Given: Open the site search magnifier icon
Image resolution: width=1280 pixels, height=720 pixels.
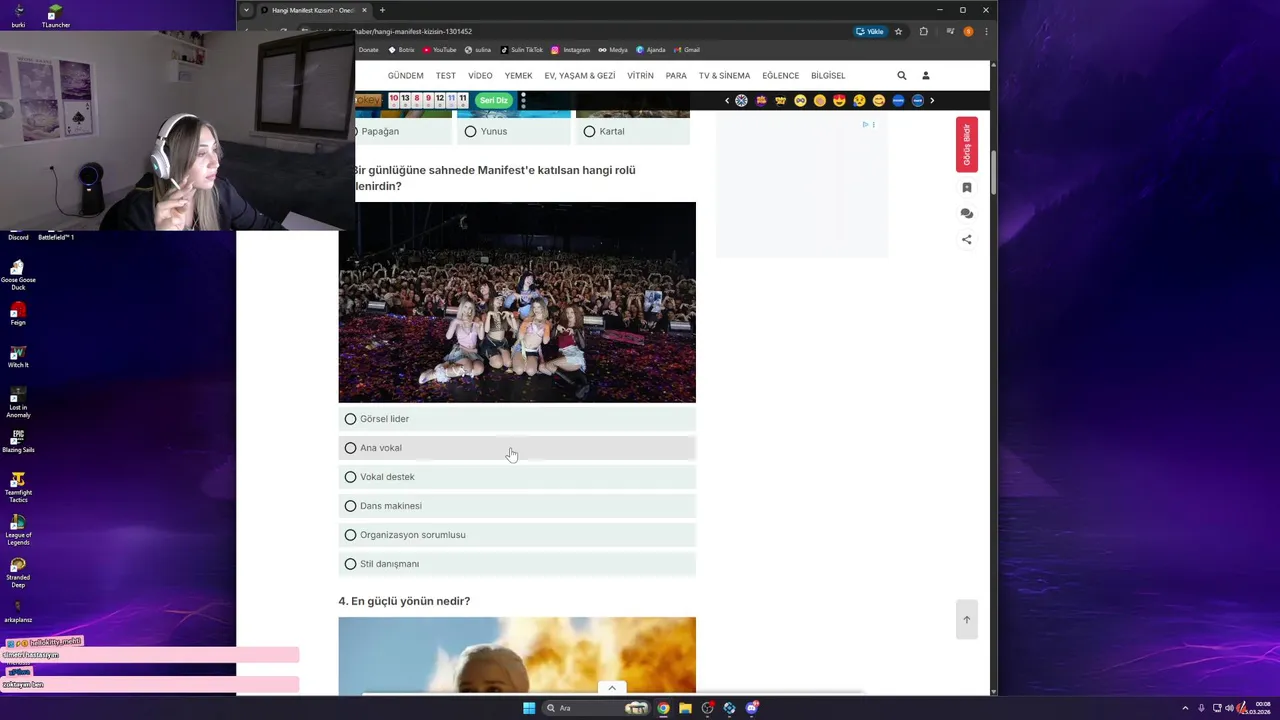Looking at the screenshot, I should click(902, 75).
